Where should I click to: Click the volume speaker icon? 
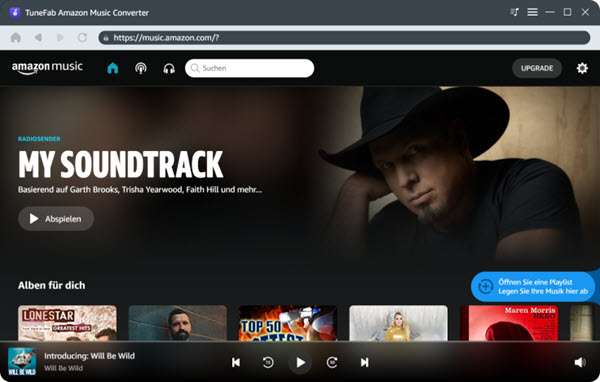(x=580, y=362)
